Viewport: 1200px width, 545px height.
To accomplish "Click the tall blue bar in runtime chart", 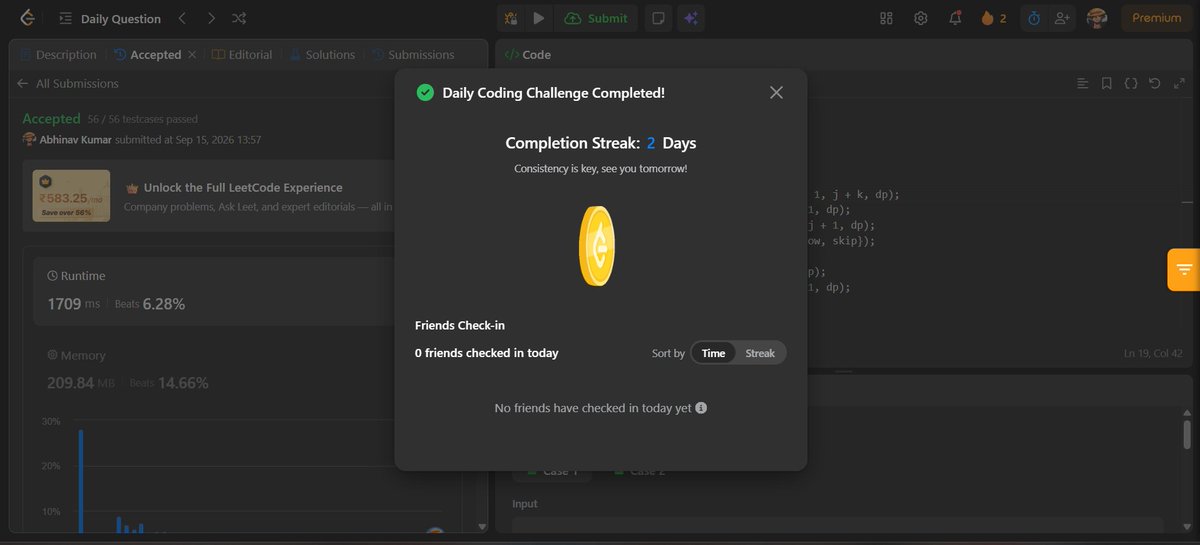I will coord(81,480).
